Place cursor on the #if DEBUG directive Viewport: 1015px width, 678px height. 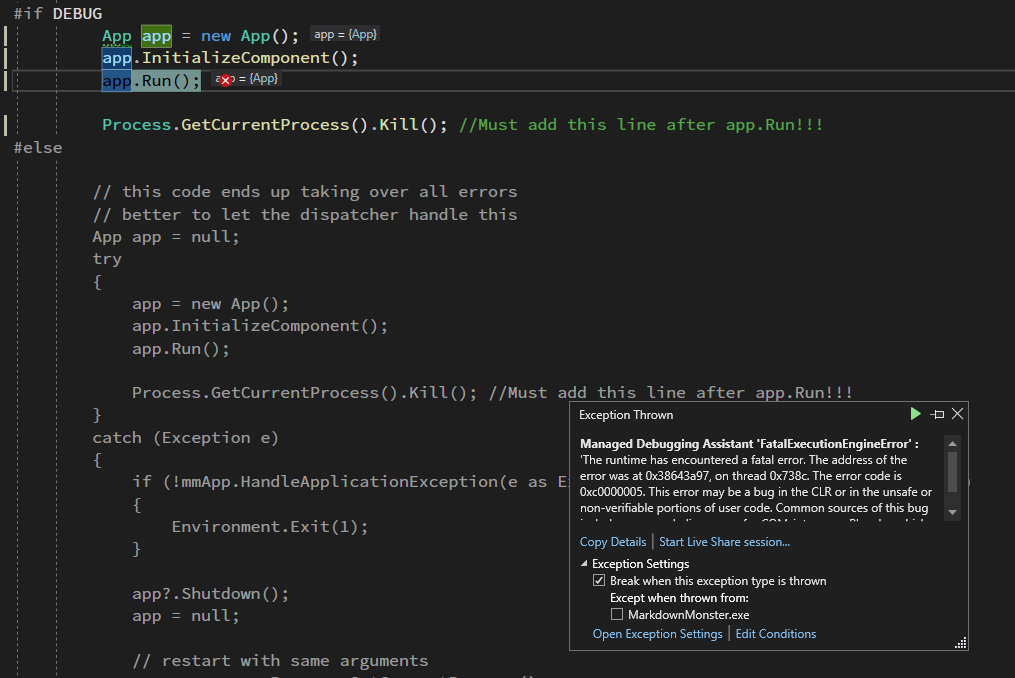[55, 13]
